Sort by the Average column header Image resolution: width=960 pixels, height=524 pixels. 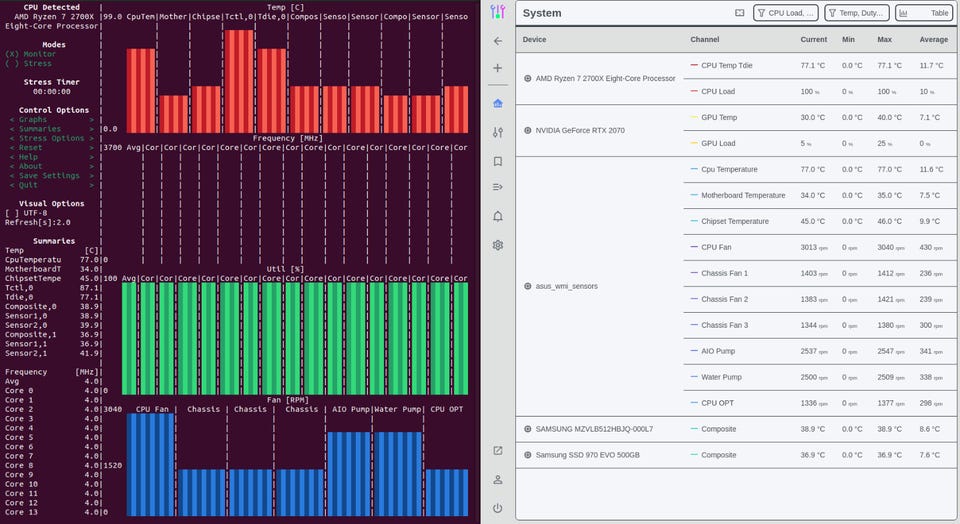[934, 40]
